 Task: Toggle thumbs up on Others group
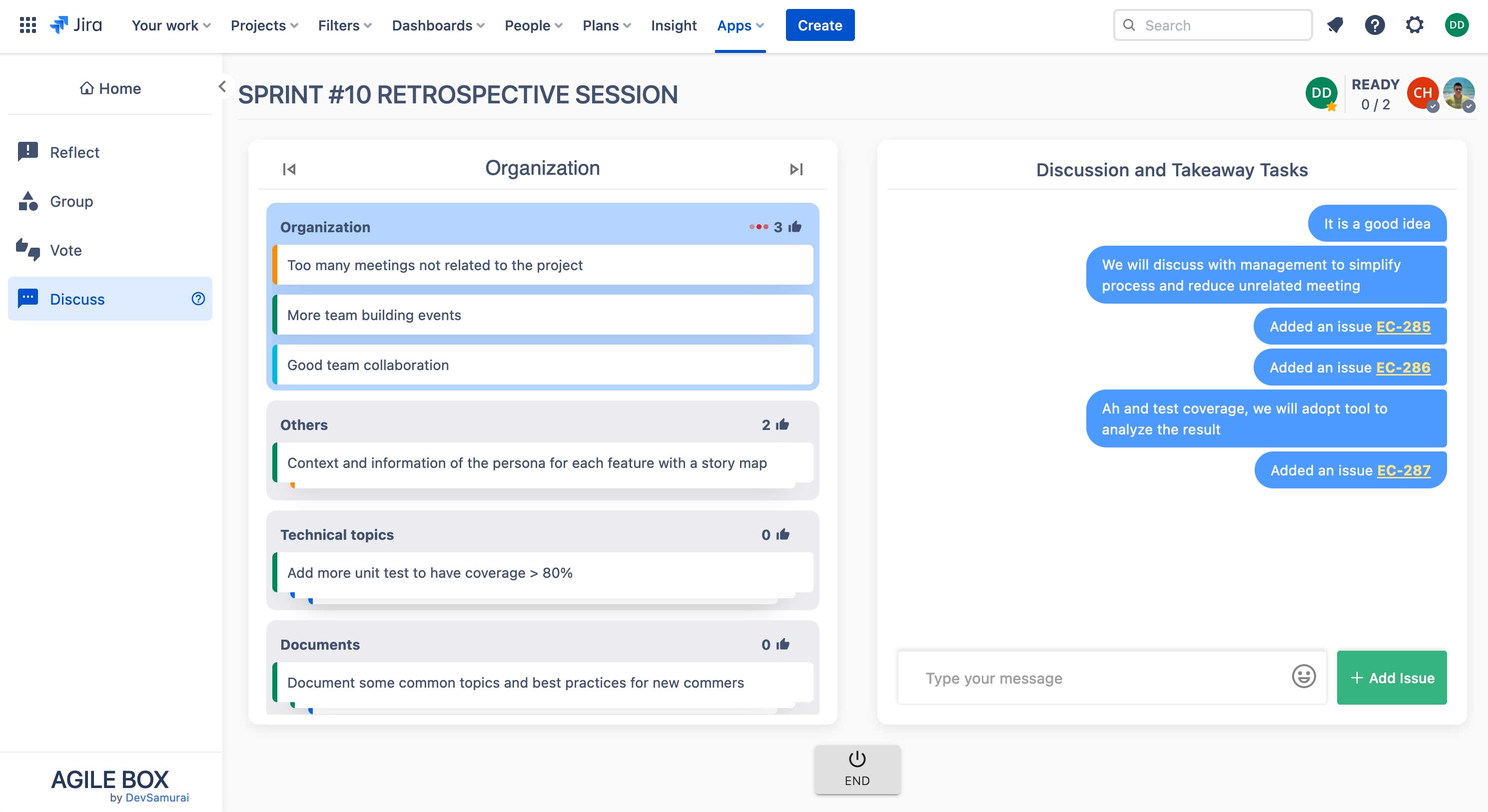[x=782, y=425]
